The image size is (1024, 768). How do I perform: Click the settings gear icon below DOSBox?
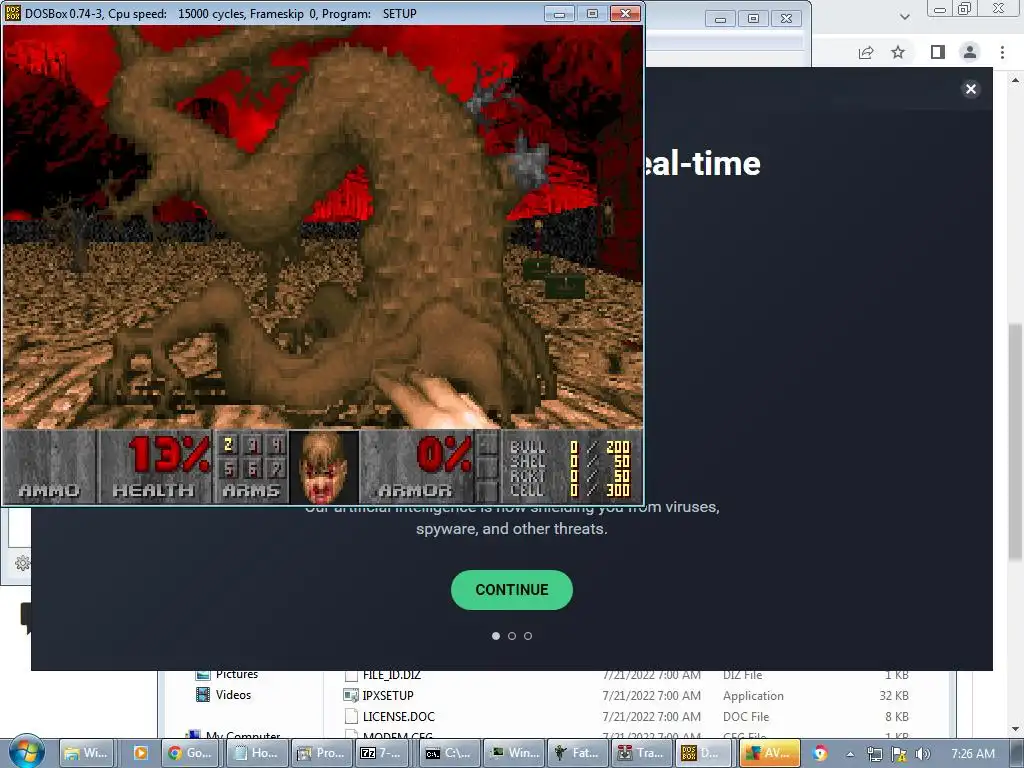coord(22,563)
